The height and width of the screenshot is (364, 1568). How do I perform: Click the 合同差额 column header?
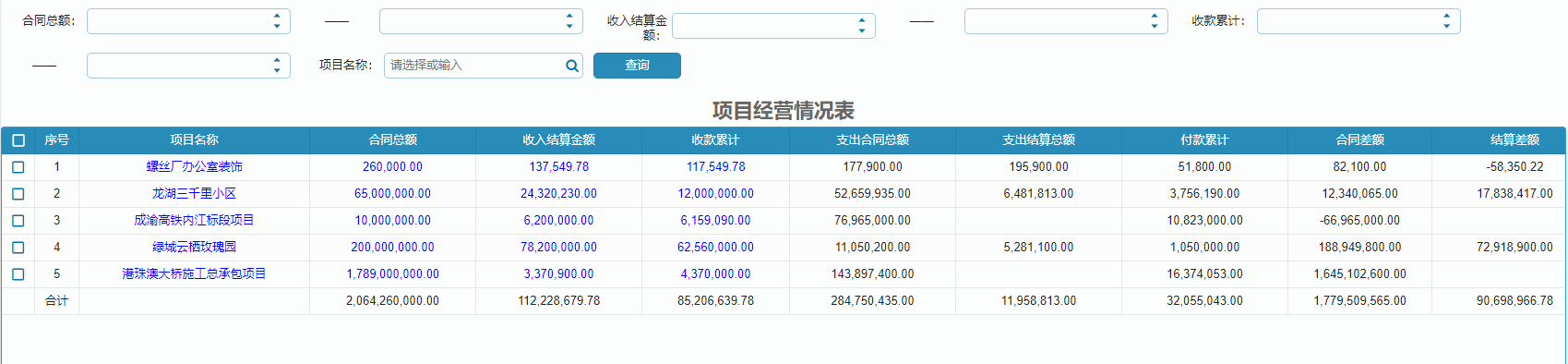1359,140
